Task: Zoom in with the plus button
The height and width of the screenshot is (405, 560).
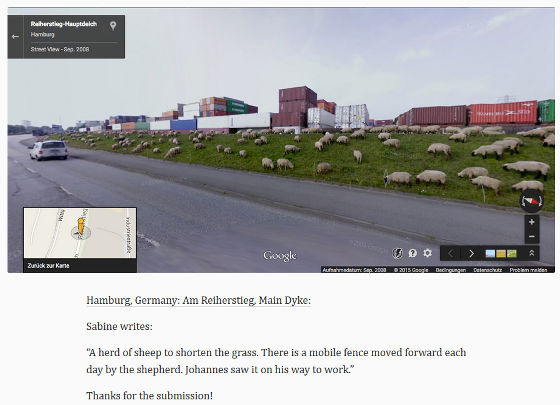Action: pos(531,222)
